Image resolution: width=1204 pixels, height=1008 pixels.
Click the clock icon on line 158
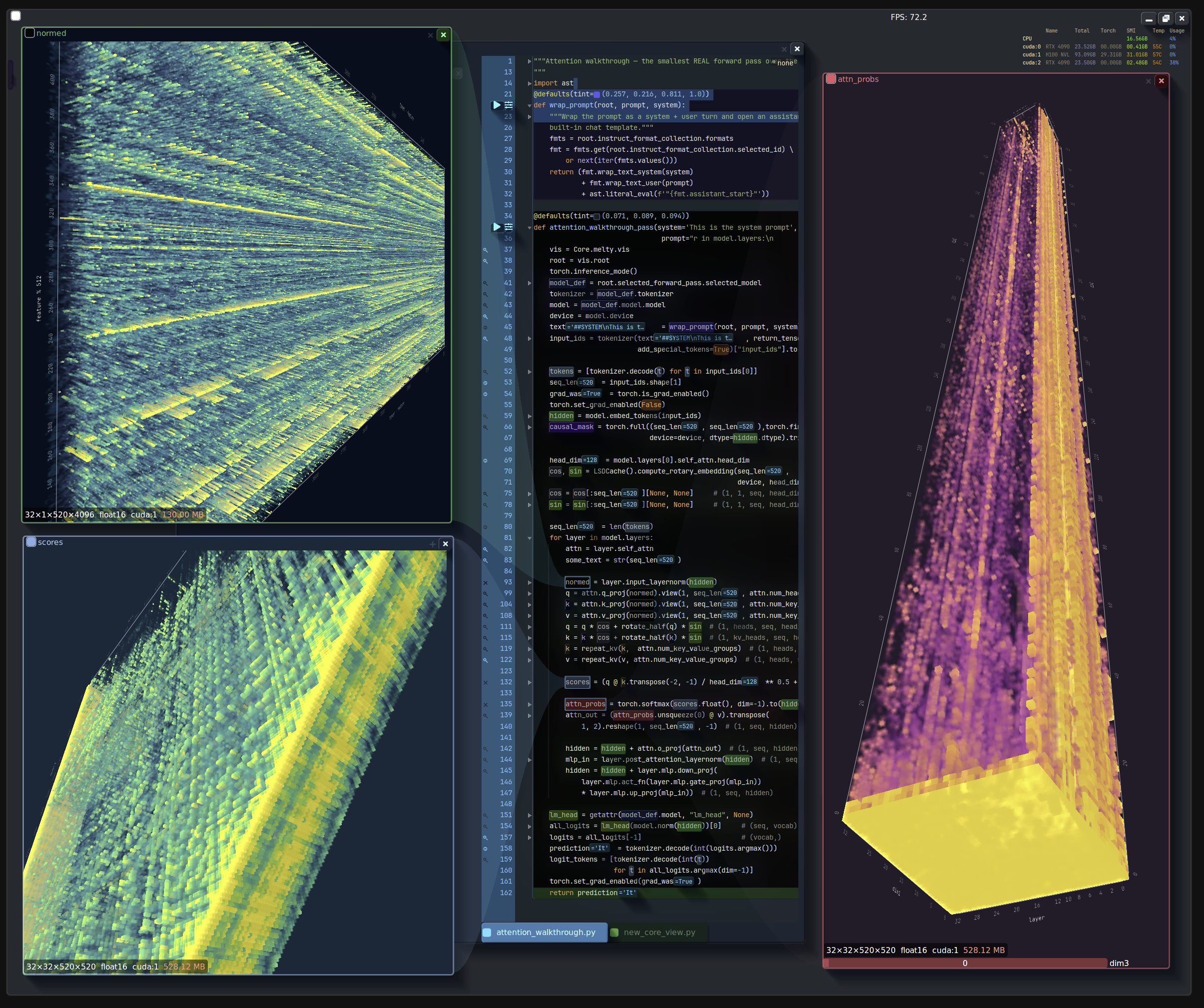485,849
